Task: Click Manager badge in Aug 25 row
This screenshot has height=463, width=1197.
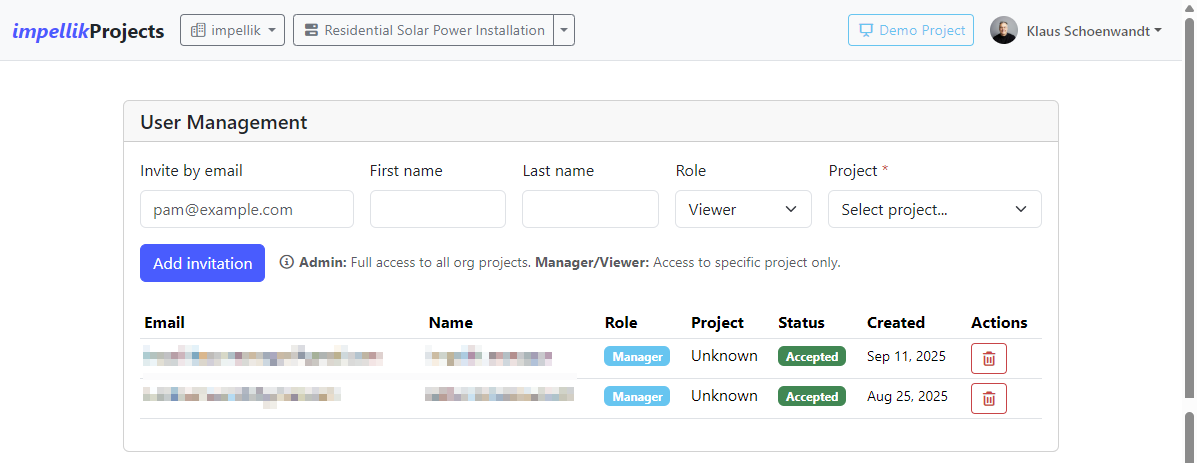Action: (x=637, y=396)
